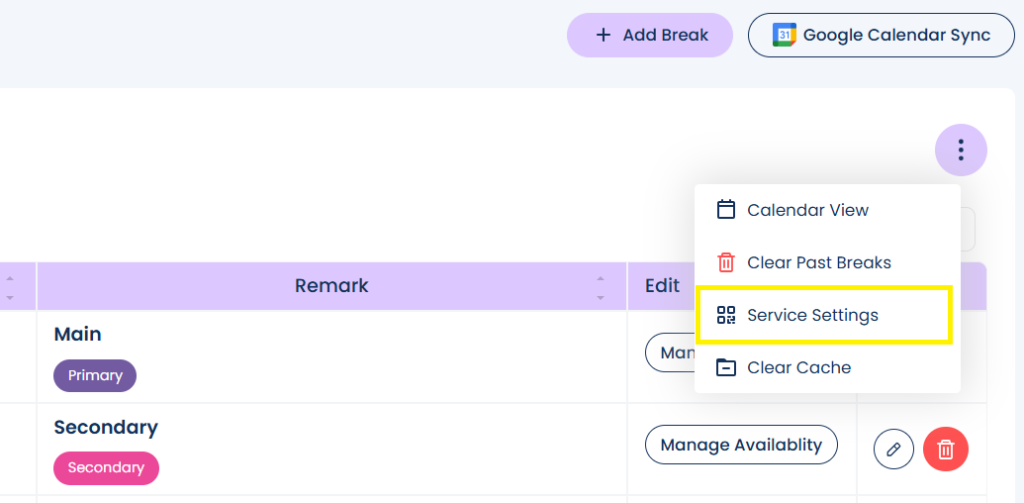The image size is (1024, 503).
Task: Click the purple Primary badge
Action: pyautogui.click(x=95, y=376)
